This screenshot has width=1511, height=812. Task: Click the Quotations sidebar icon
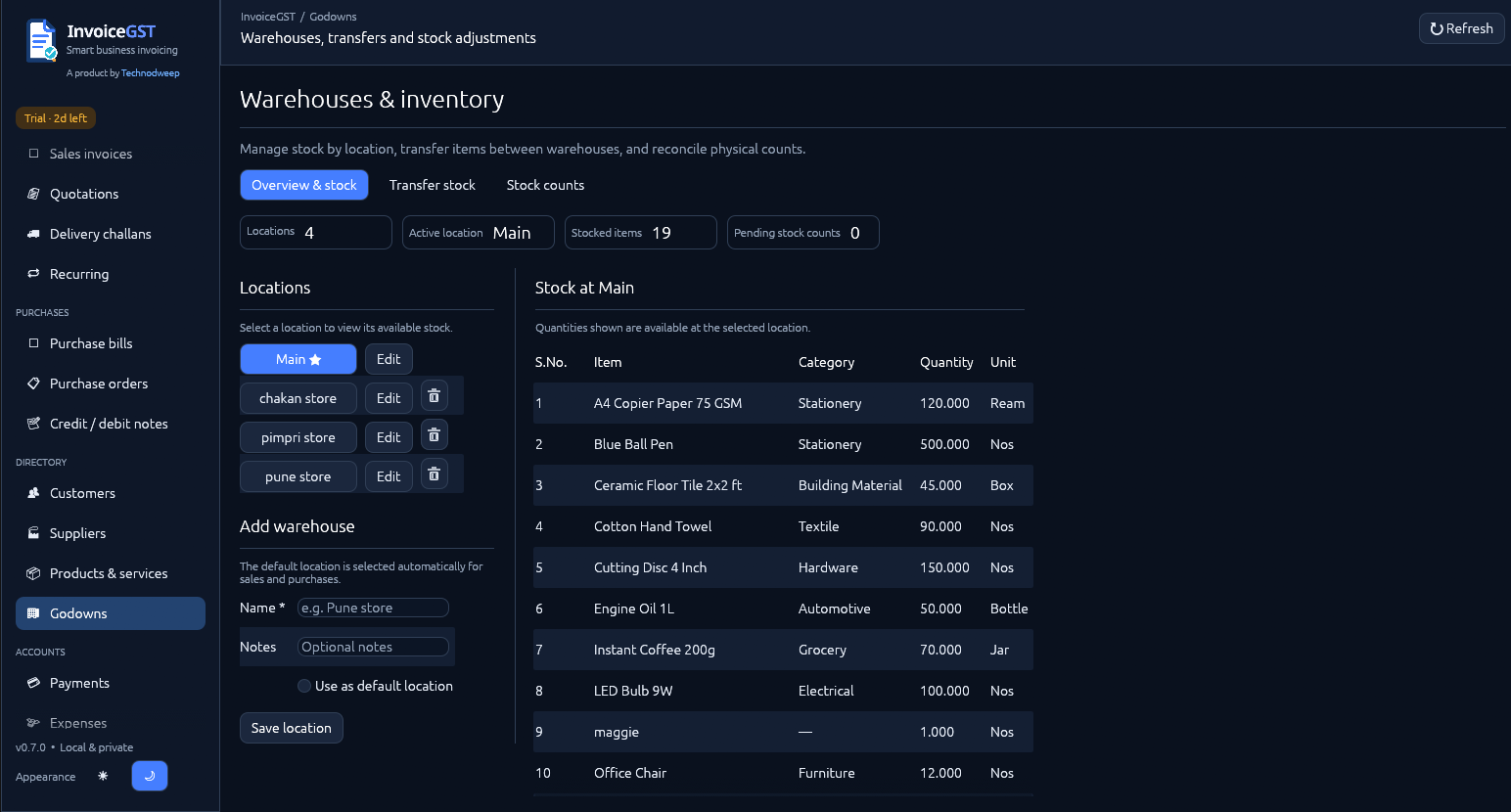coord(33,194)
